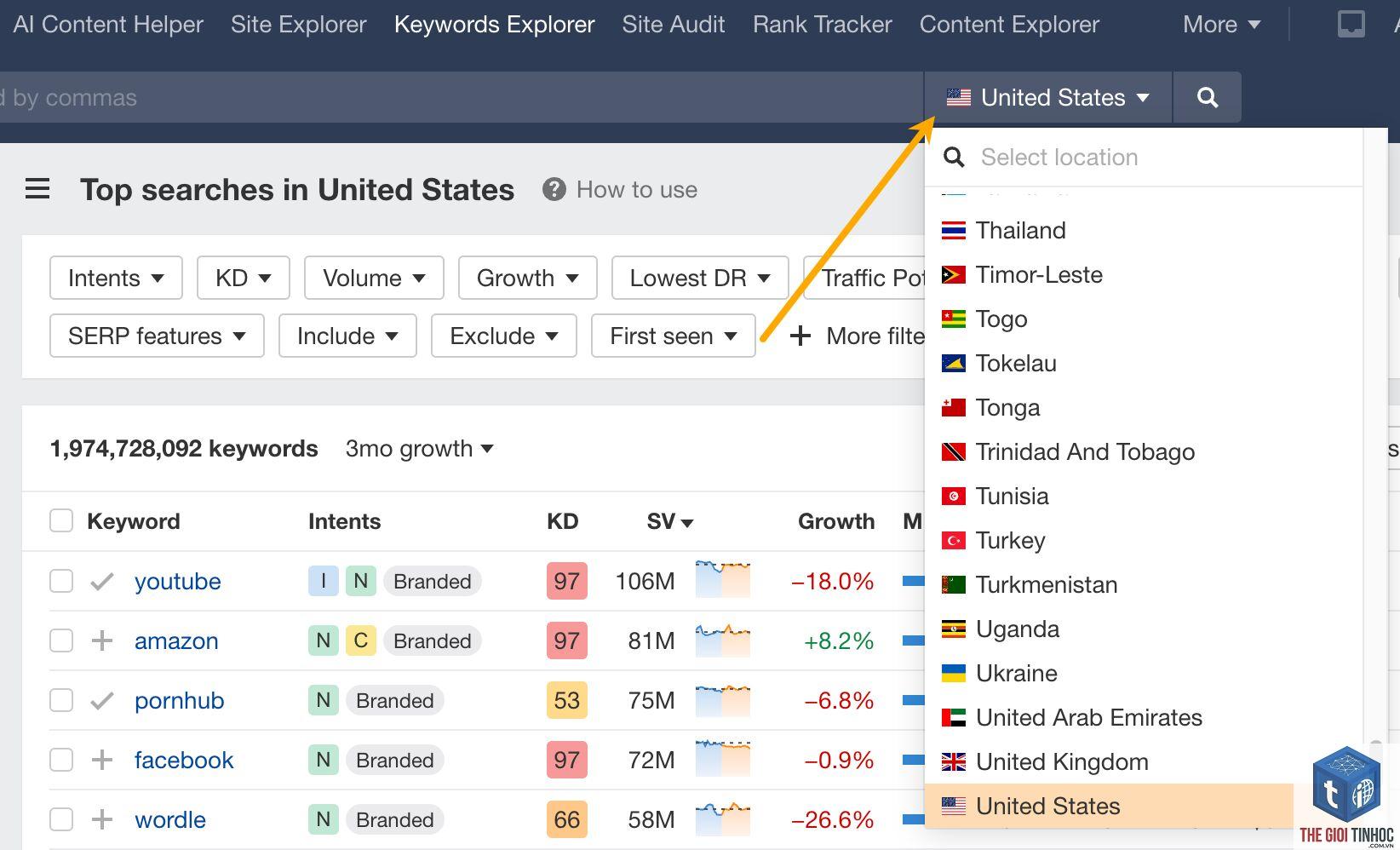Click the US flag in location selector
Viewport: 1400px width, 850px height.
pos(958,97)
